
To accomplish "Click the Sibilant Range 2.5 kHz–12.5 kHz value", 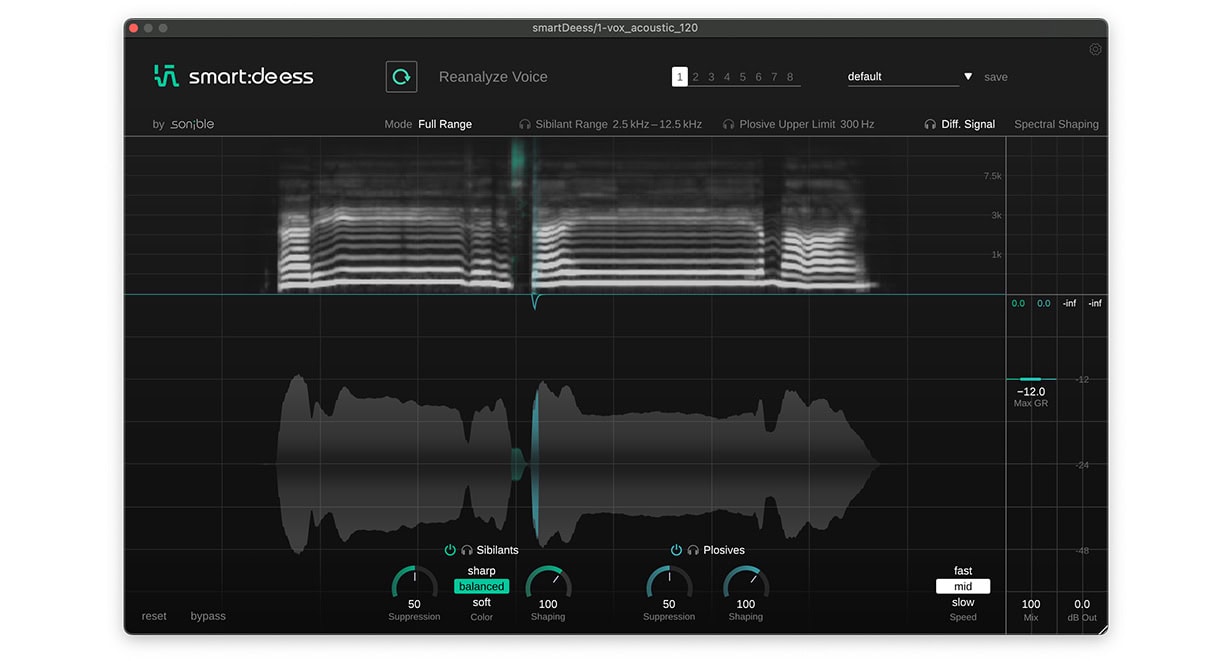I will tap(657, 124).
